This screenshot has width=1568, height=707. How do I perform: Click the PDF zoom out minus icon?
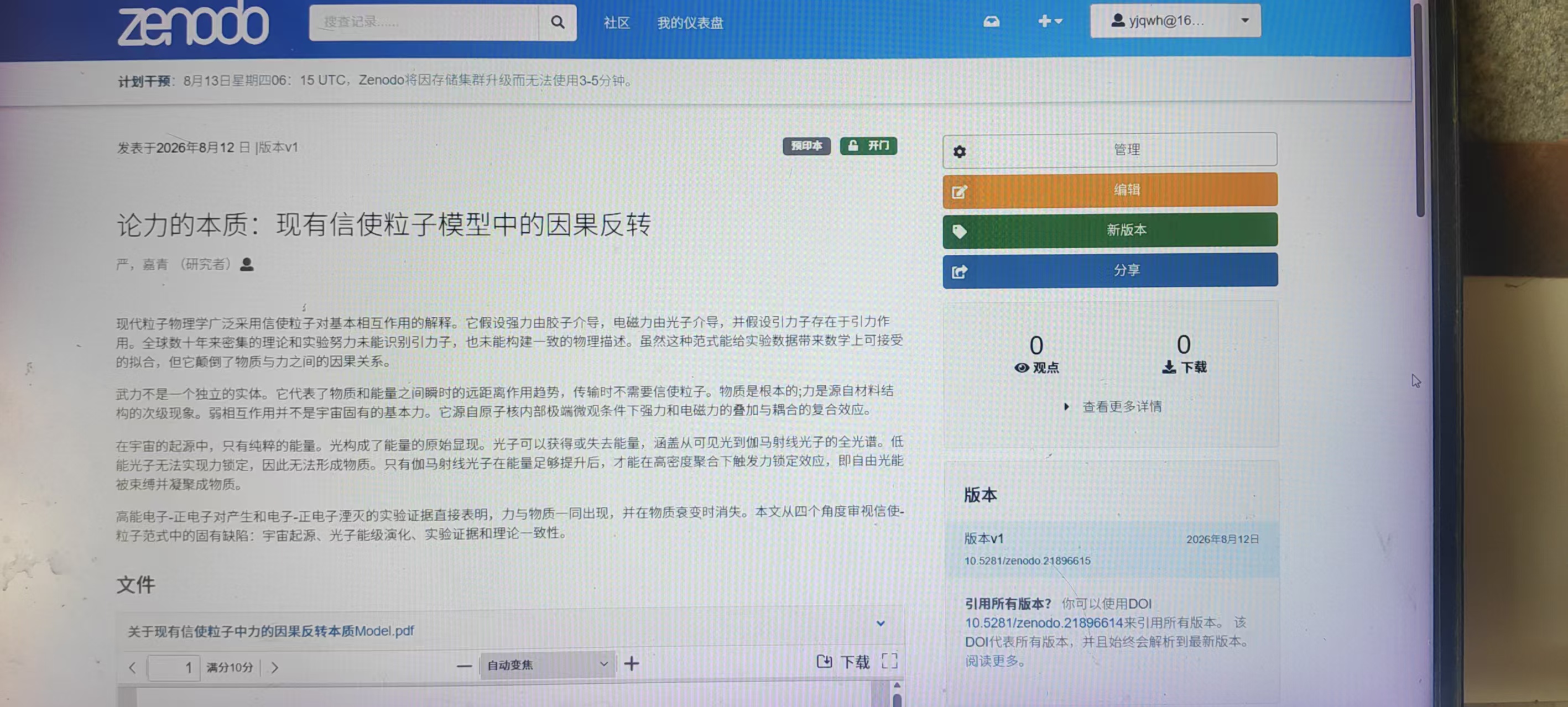pos(464,666)
